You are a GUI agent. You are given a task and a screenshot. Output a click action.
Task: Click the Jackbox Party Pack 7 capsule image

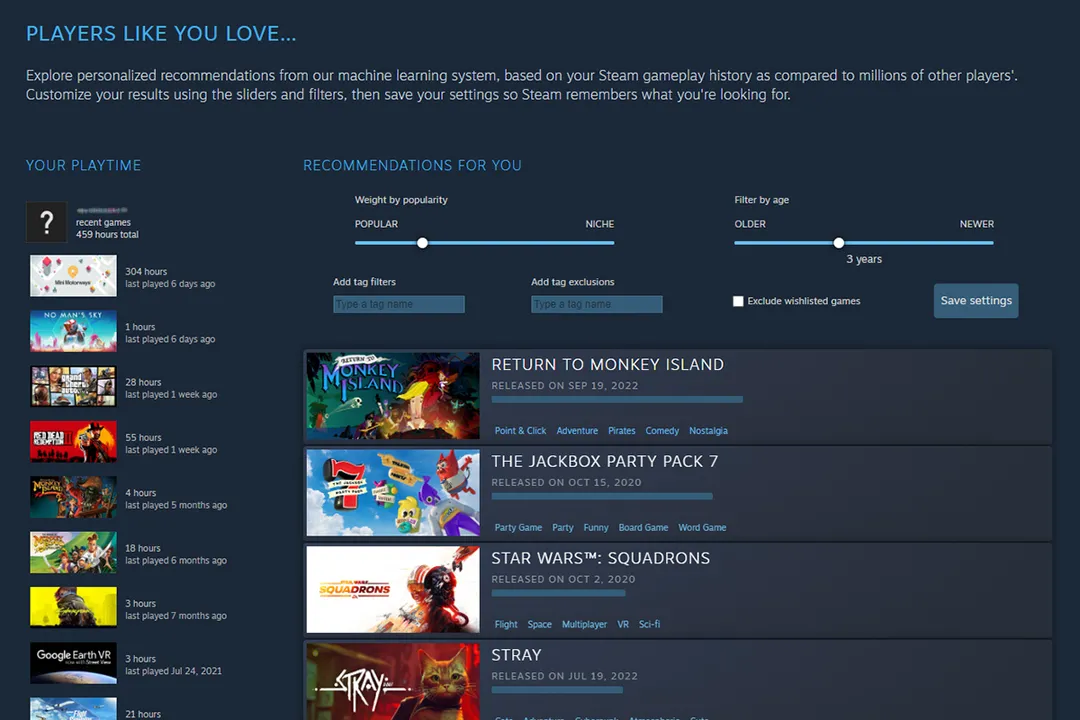[393, 493]
